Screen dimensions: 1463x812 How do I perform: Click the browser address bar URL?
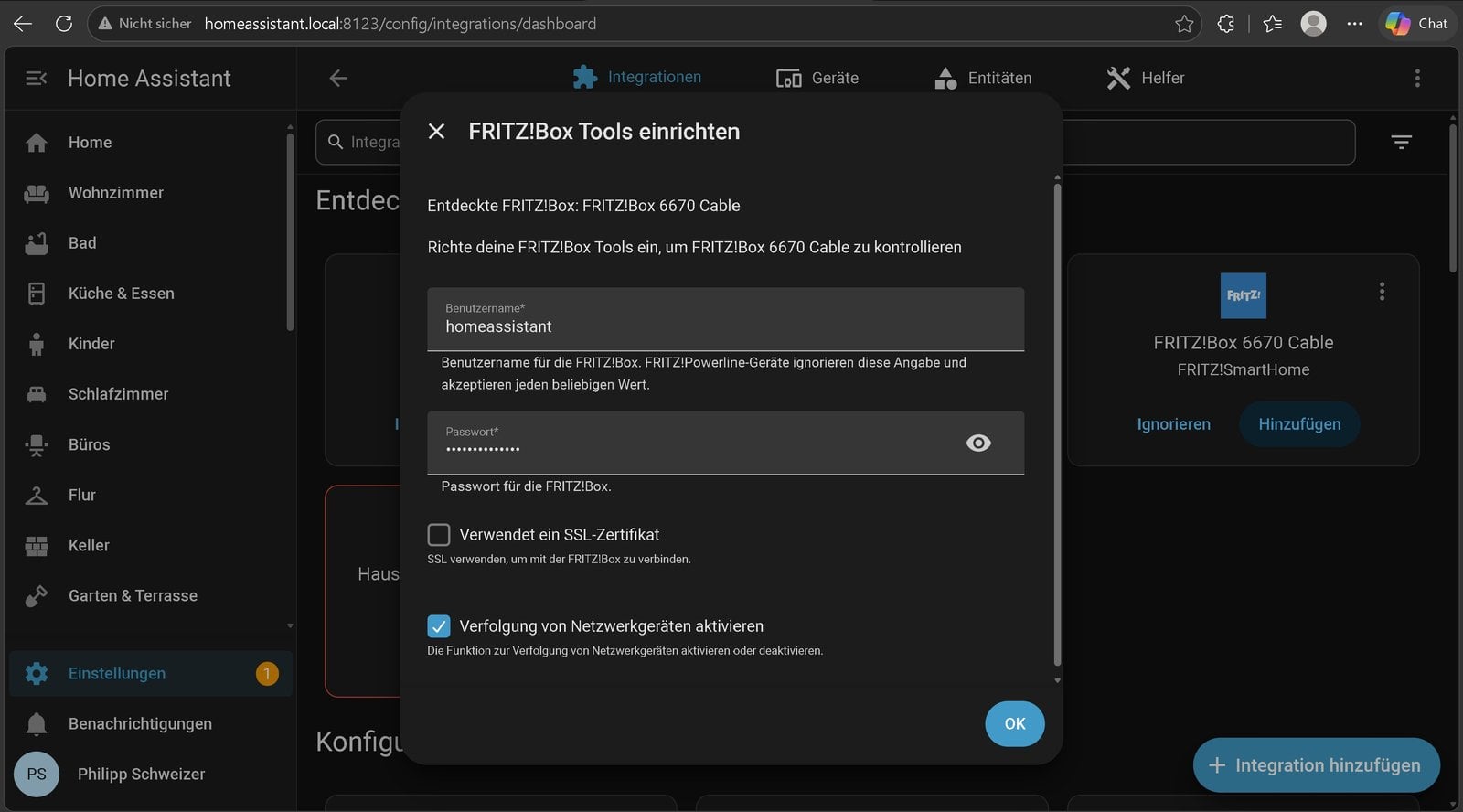(x=400, y=24)
